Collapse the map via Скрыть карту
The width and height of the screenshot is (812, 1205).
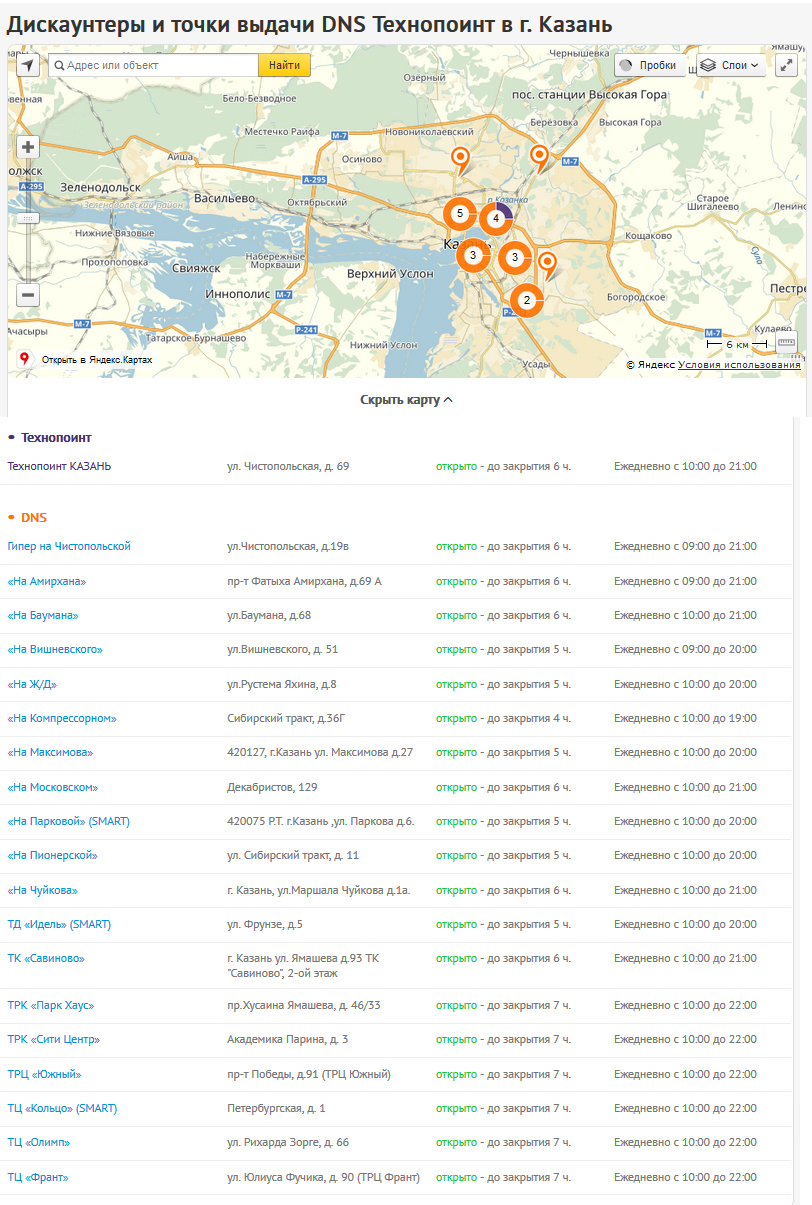coord(406,399)
